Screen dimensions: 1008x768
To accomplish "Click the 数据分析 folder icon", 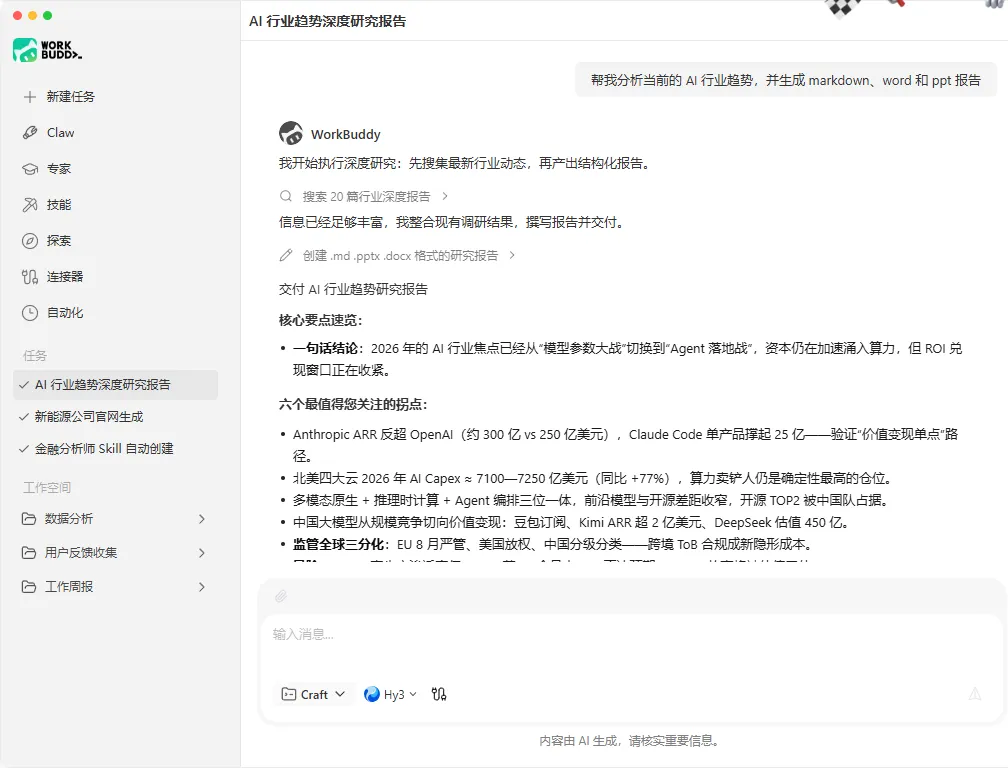I will [28, 519].
